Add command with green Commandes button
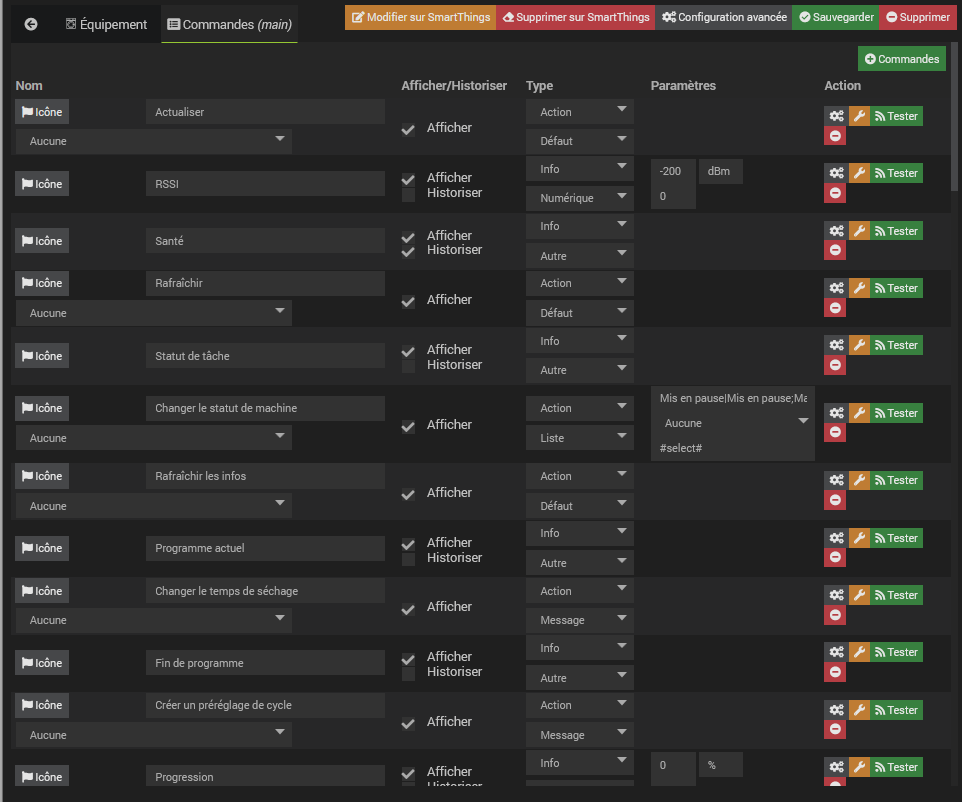The height and width of the screenshot is (802, 962). pos(902,59)
